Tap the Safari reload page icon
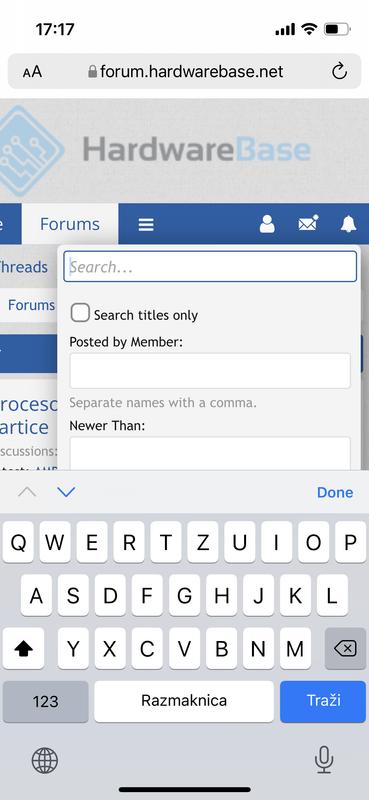Viewport: 369px width, 800px height. click(x=339, y=71)
